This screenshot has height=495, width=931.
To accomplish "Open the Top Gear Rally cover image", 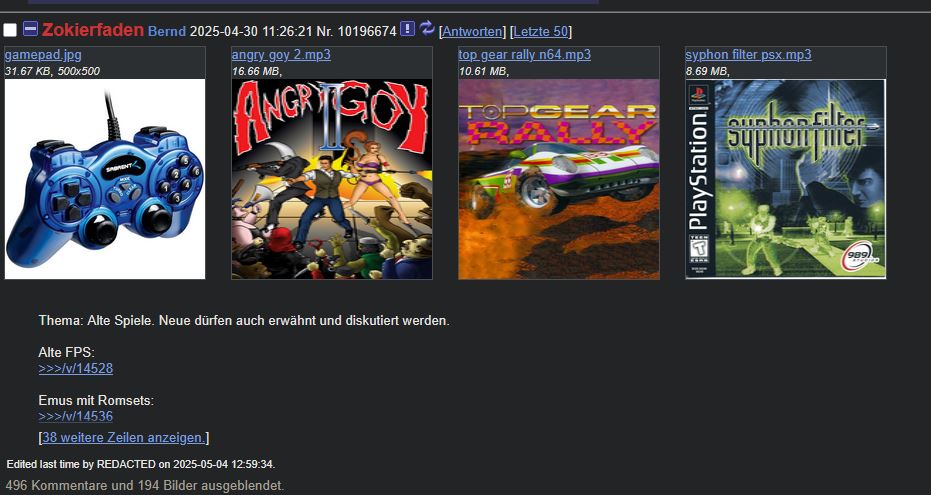I will pyautogui.click(x=559, y=179).
